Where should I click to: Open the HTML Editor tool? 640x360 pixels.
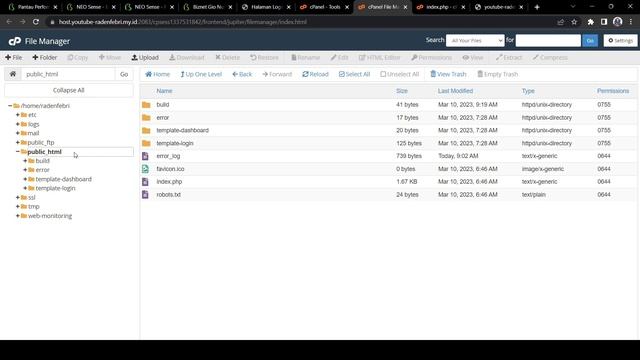(380, 58)
